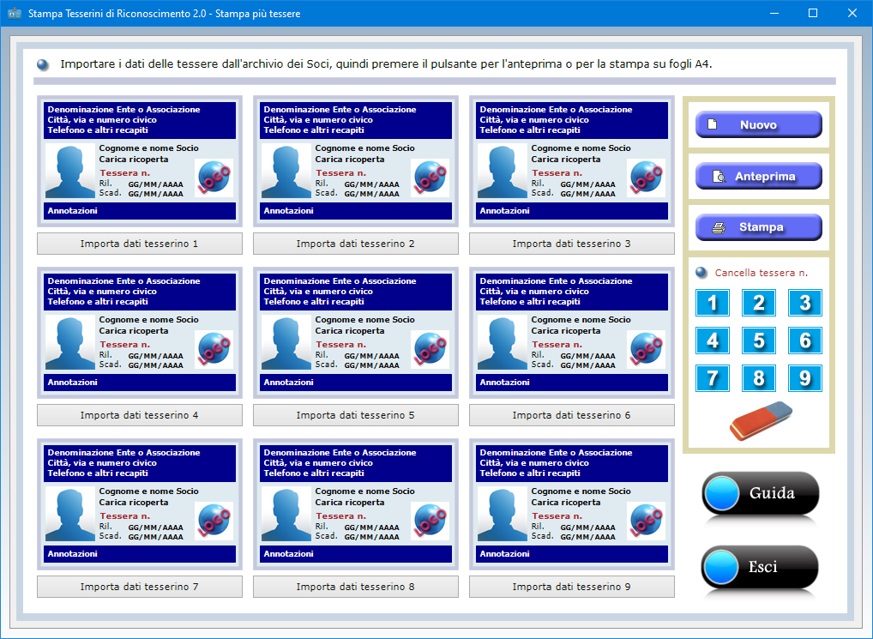Click Importa dati tesserino 2

point(356,244)
